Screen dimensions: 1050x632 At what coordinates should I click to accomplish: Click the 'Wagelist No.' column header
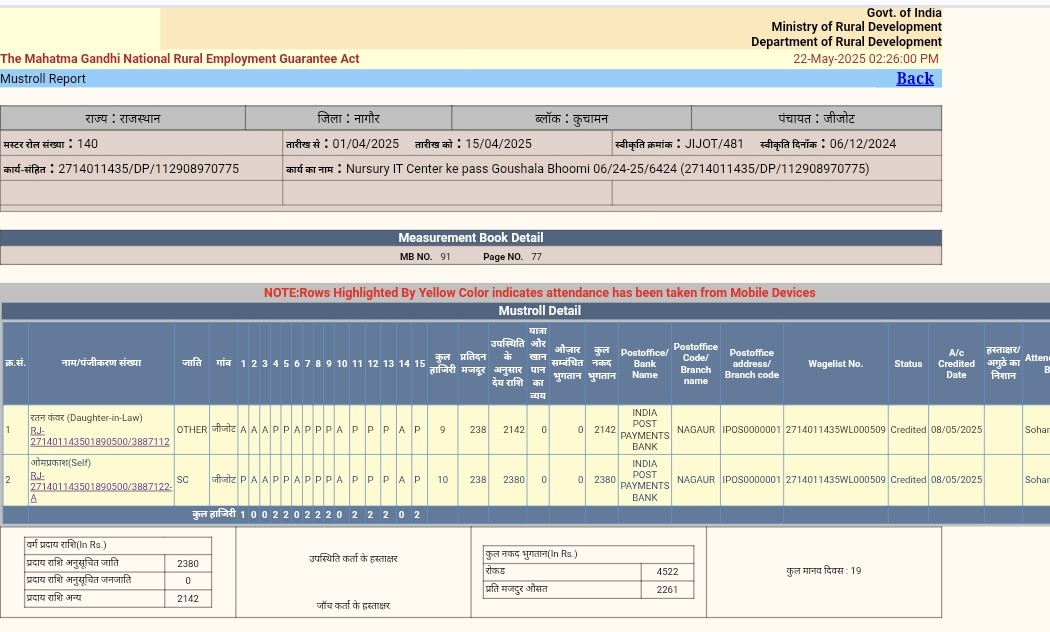click(x=836, y=364)
